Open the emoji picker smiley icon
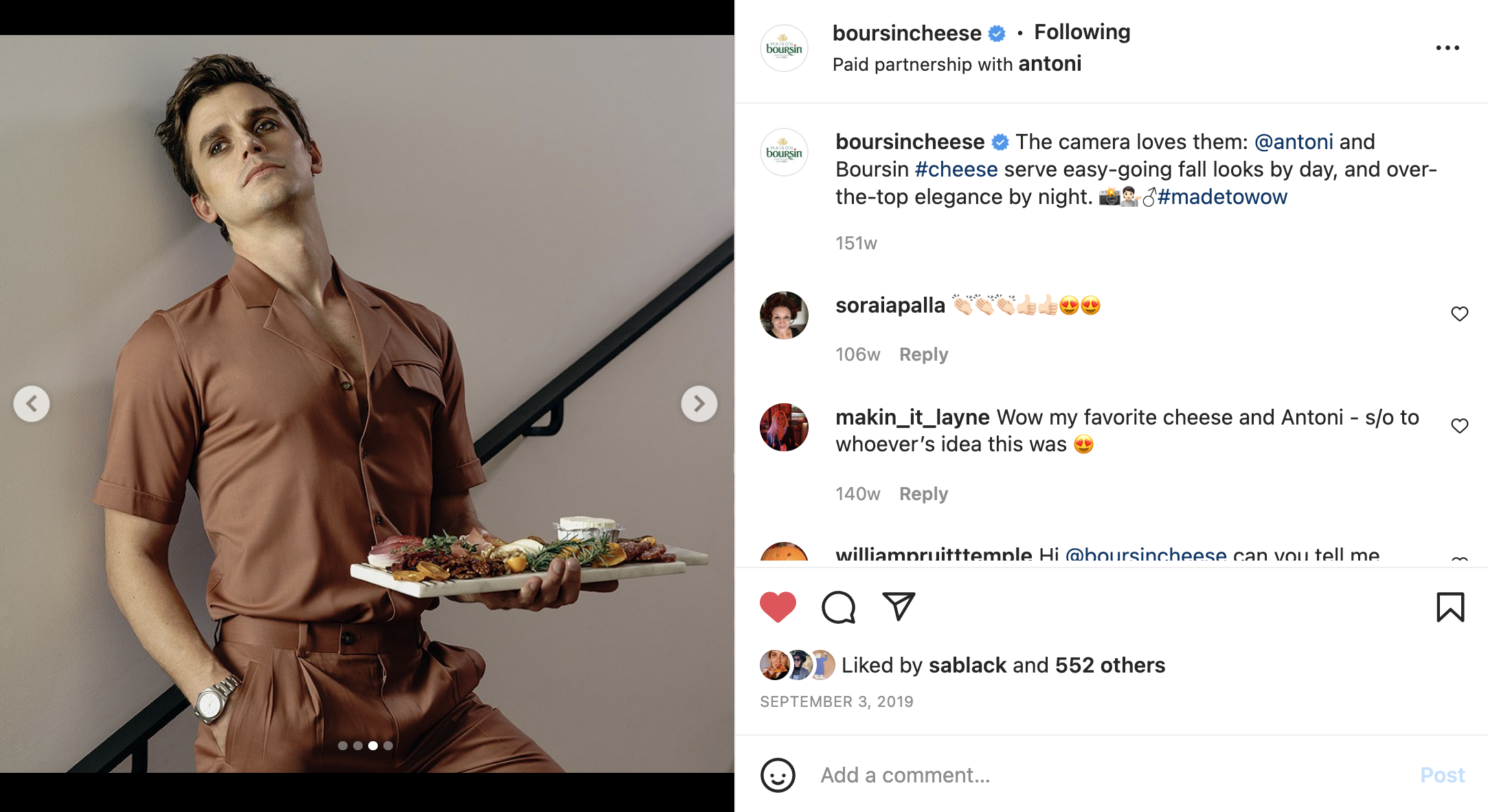This screenshot has width=1488, height=812. 778,775
